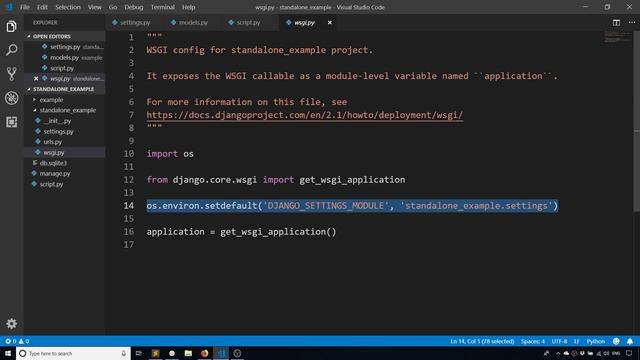640x360 pixels.
Task: Select the wsgi.py editor tab
Action: tap(304, 22)
